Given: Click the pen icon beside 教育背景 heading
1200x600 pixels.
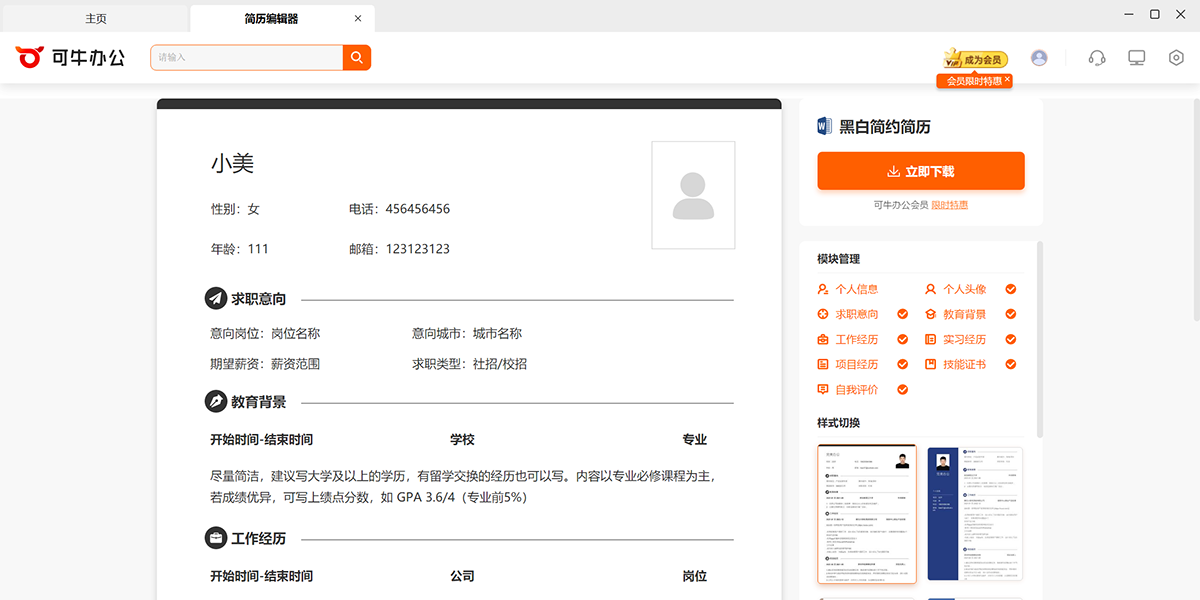Looking at the screenshot, I should (215, 402).
